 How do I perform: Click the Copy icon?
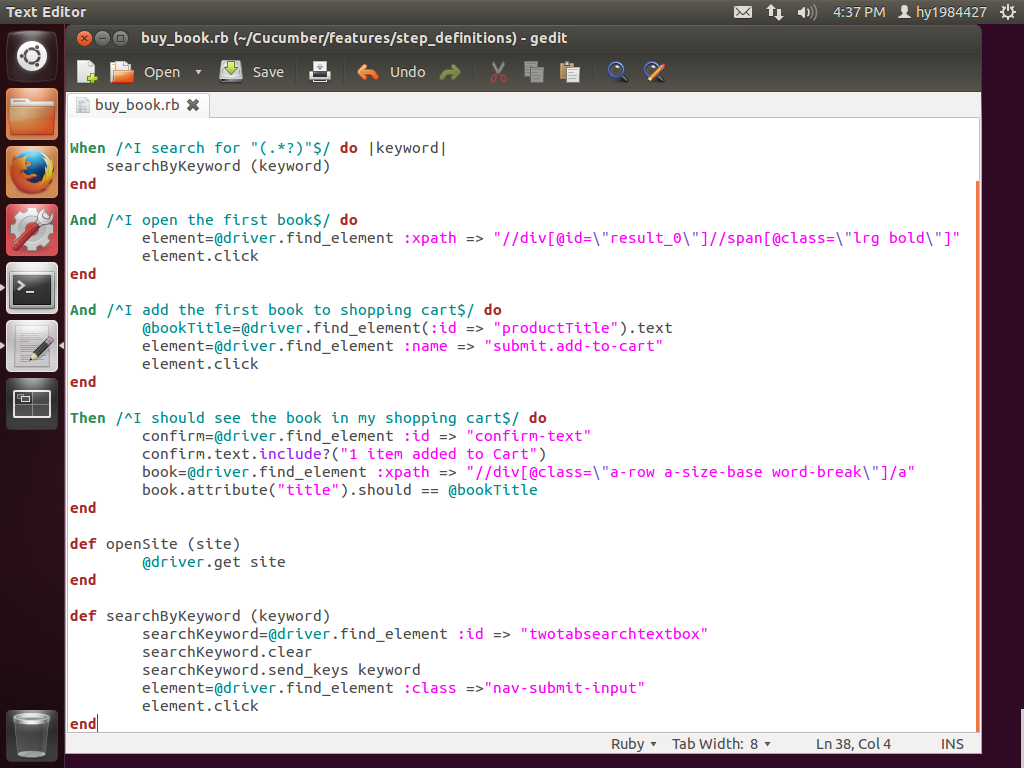[534, 72]
